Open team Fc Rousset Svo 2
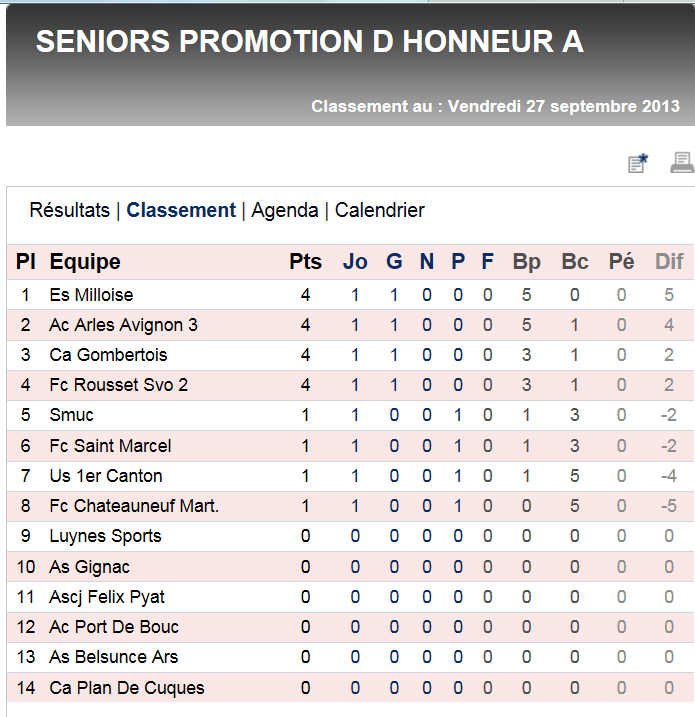The image size is (695, 717). (119, 385)
